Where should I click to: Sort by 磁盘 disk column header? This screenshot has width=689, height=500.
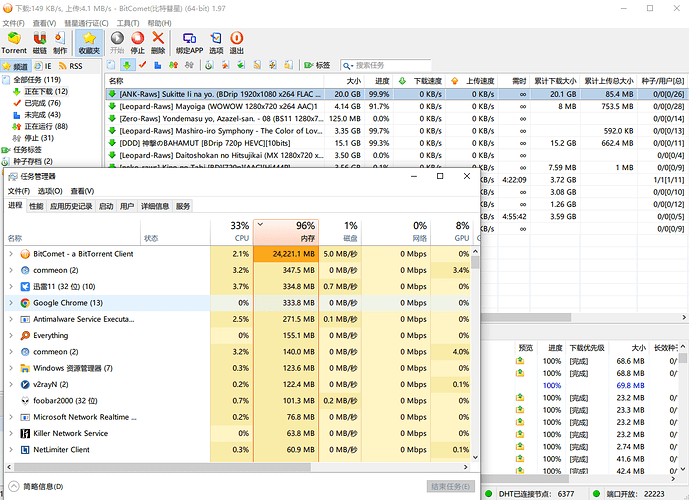click(x=340, y=232)
